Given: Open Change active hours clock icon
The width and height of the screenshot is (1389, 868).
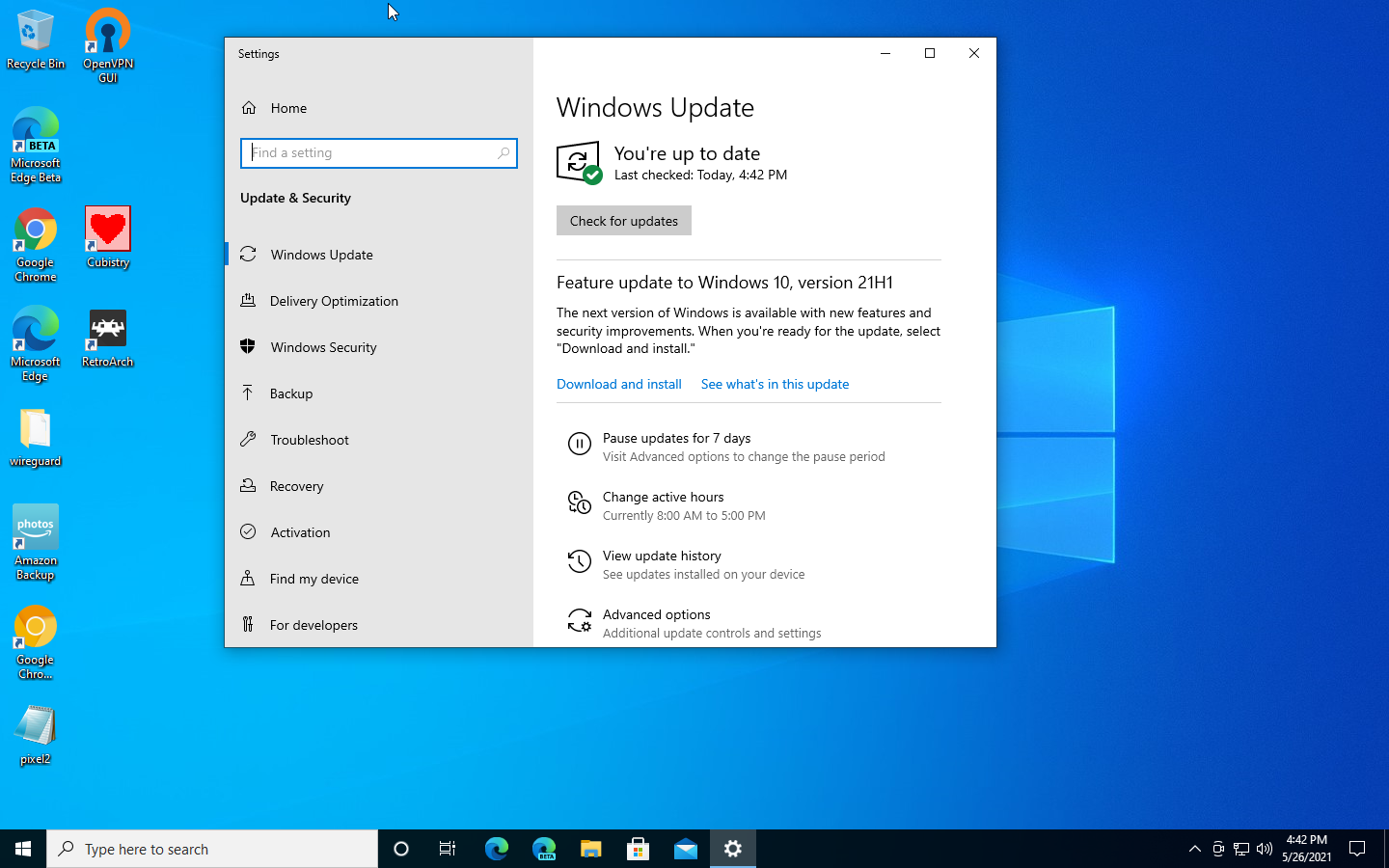Looking at the screenshot, I should point(579,502).
